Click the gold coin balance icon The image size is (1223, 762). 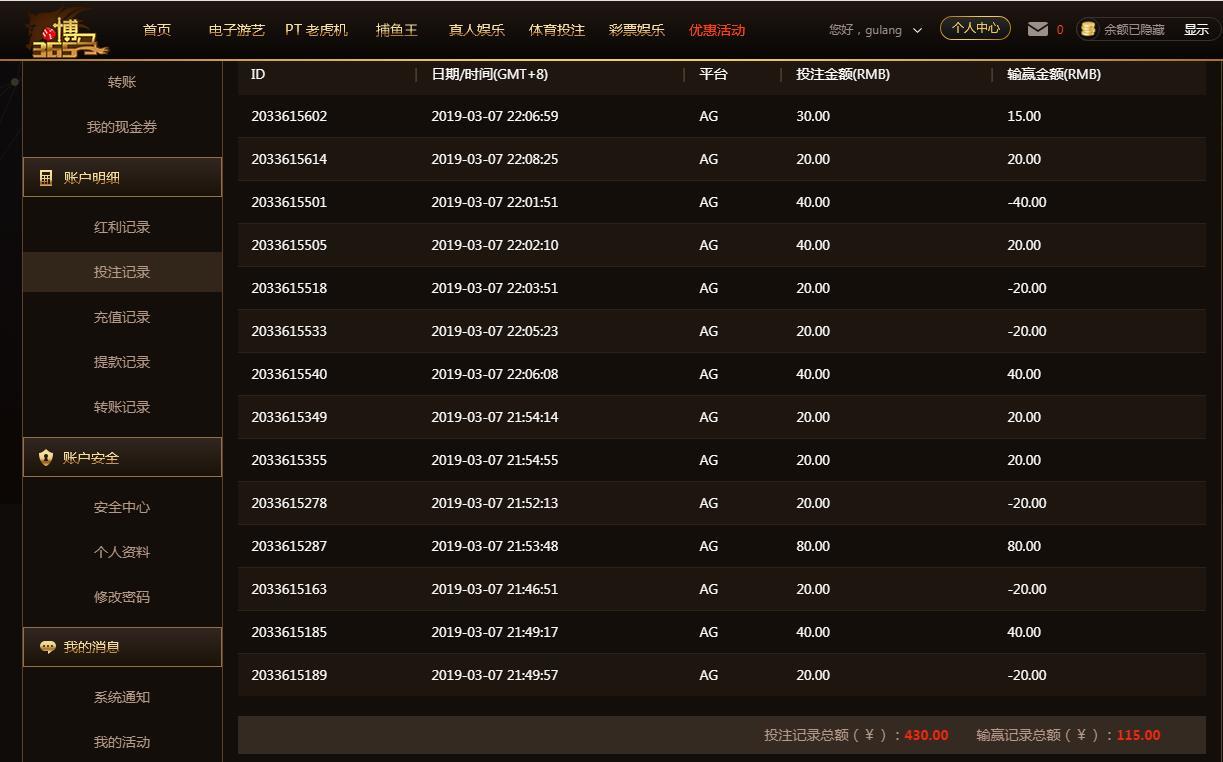1088,29
